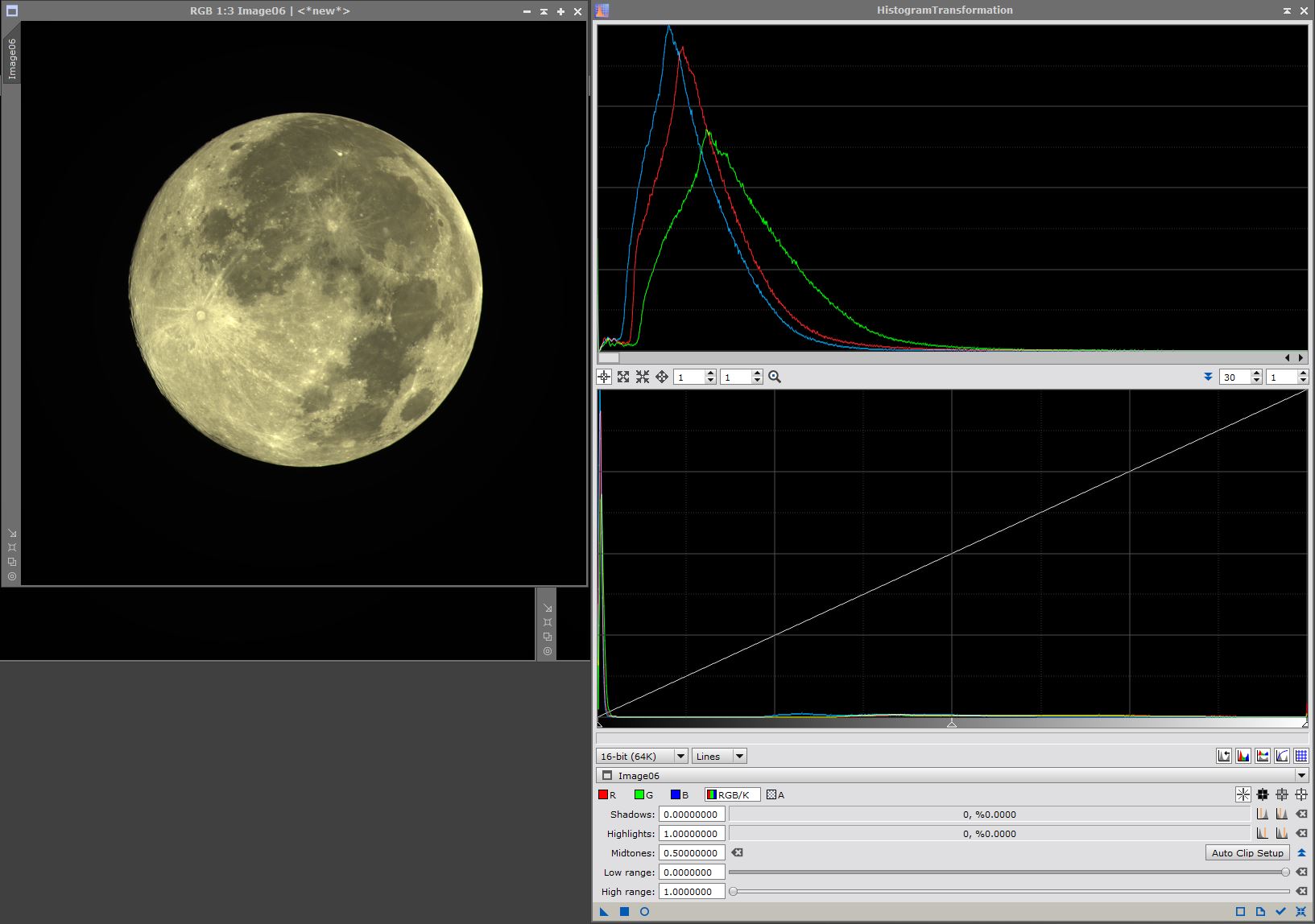Viewport: 1315px width, 924px height.
Task: Increment horizontal zoom spinner left of magnifier
Action: point(710,373)
